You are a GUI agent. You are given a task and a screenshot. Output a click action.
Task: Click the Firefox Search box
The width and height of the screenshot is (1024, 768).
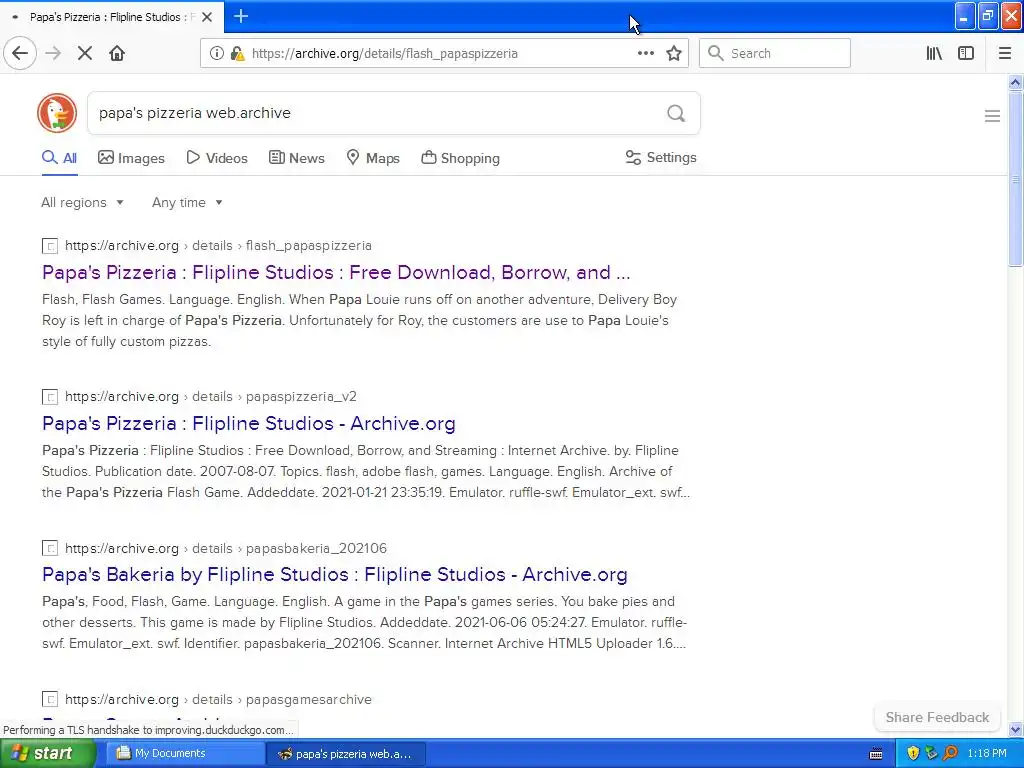tap(775, 53)
